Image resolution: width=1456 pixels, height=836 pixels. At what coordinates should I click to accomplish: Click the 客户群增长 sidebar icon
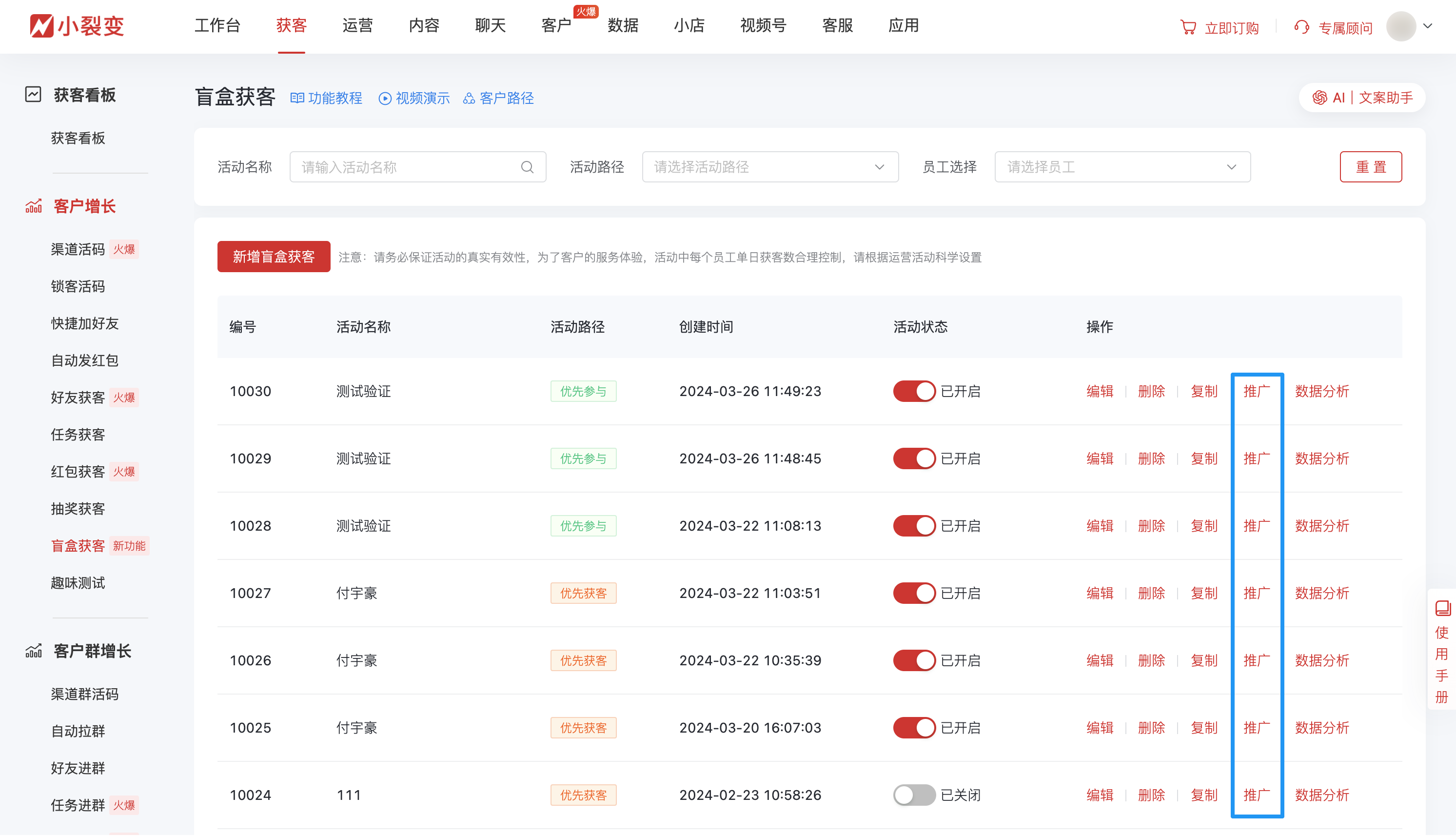pos(33,651)
